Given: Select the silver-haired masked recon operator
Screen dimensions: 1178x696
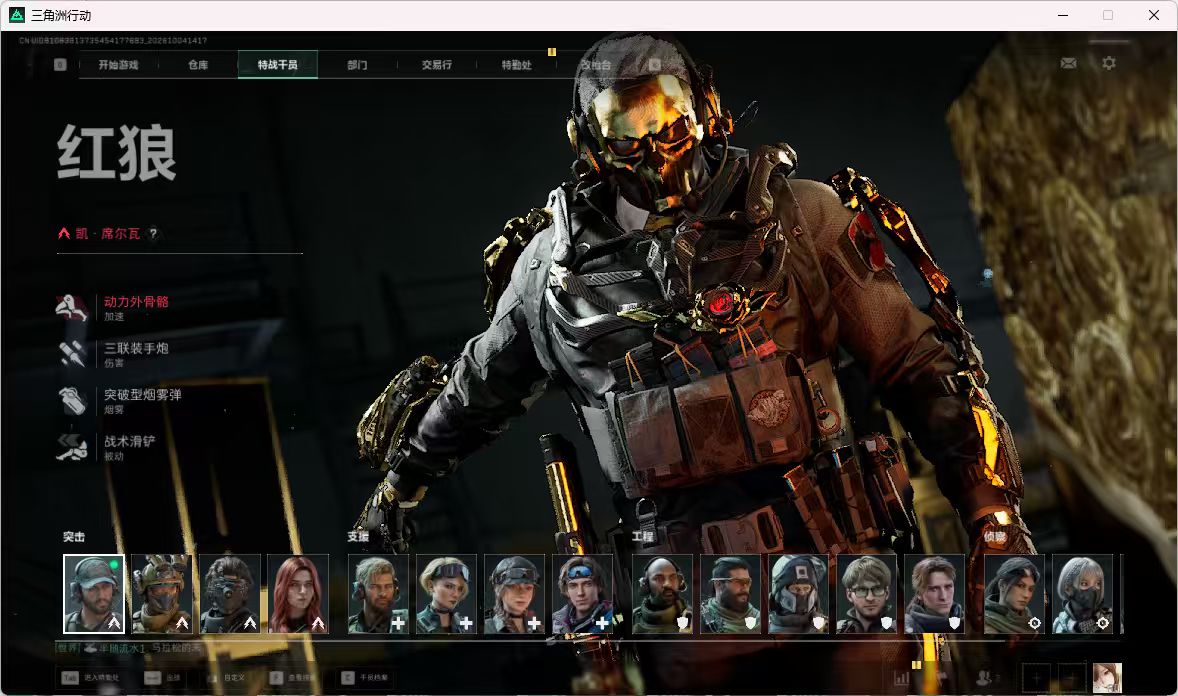Looking at the screenshot, I should (x=1083, y=594).
